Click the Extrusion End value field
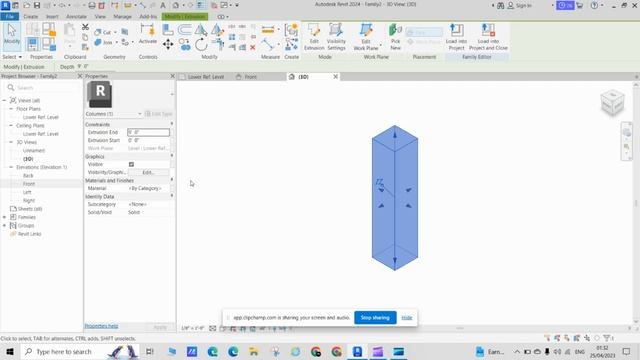This screenshot has width=640, height=360. tap(148, 132)
